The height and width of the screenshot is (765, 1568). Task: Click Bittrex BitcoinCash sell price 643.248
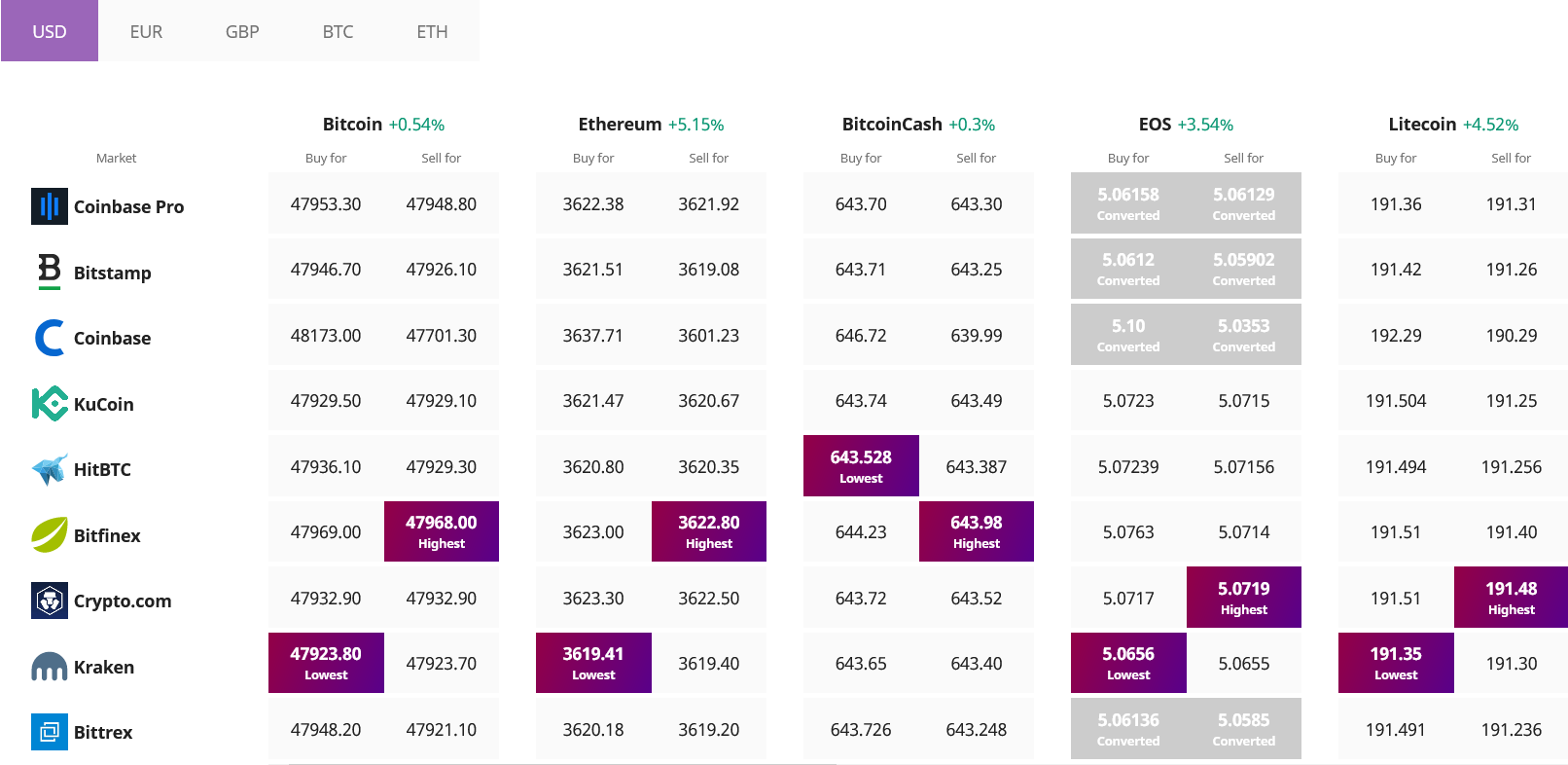point(977,730)
